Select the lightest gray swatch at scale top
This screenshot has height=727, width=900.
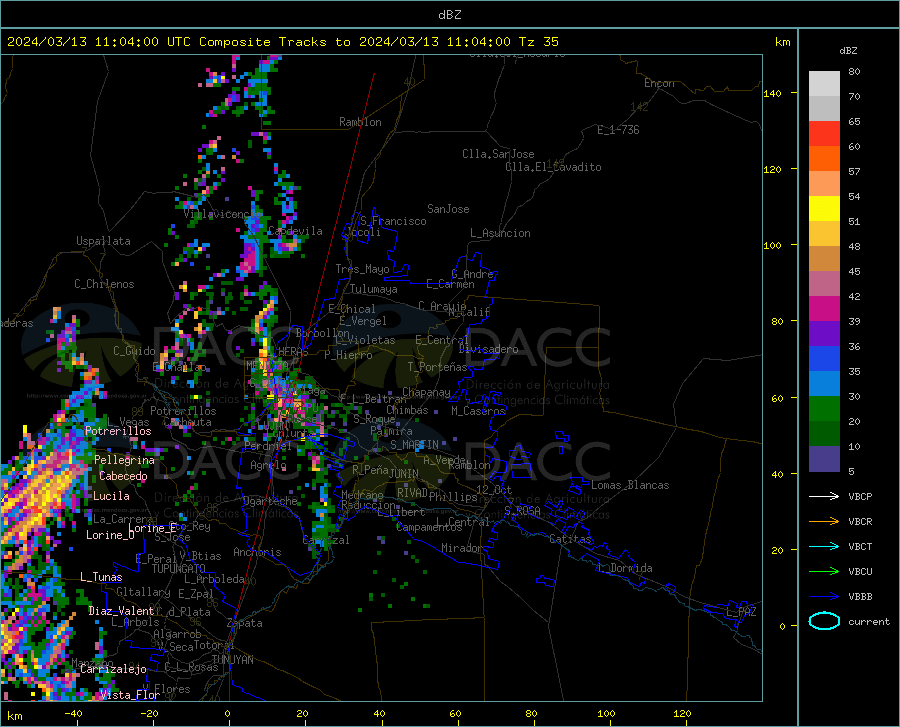coord(824,84)
